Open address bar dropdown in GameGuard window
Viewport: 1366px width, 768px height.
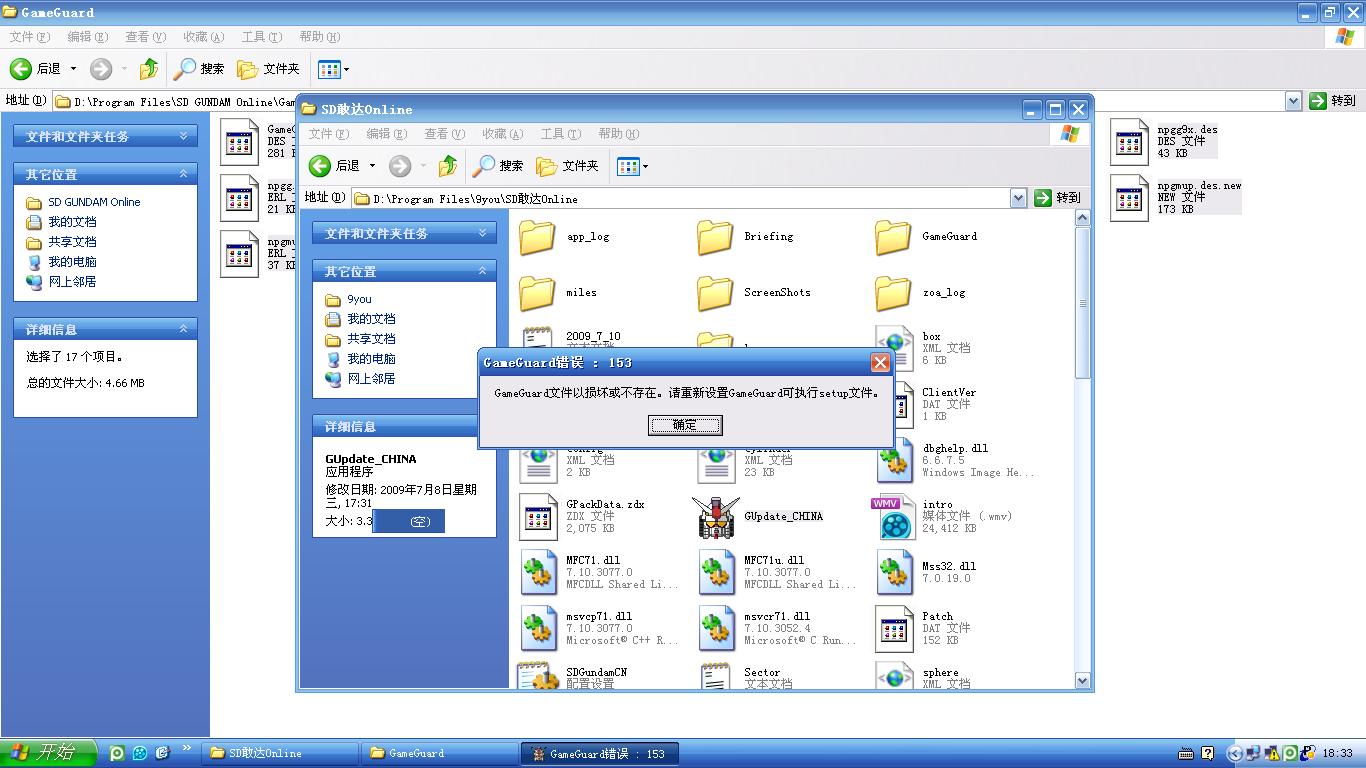click(1292, 100)
